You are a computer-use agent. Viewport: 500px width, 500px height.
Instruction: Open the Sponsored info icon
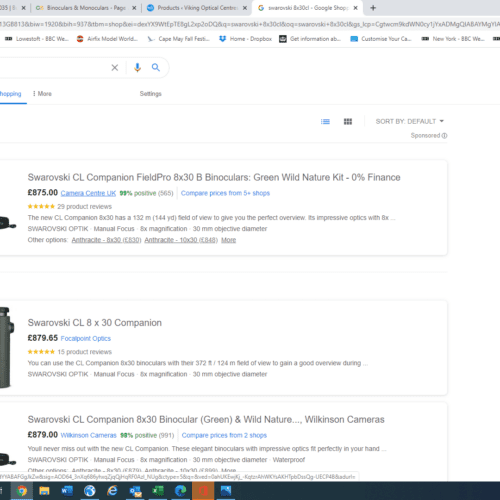click(444, 136)
